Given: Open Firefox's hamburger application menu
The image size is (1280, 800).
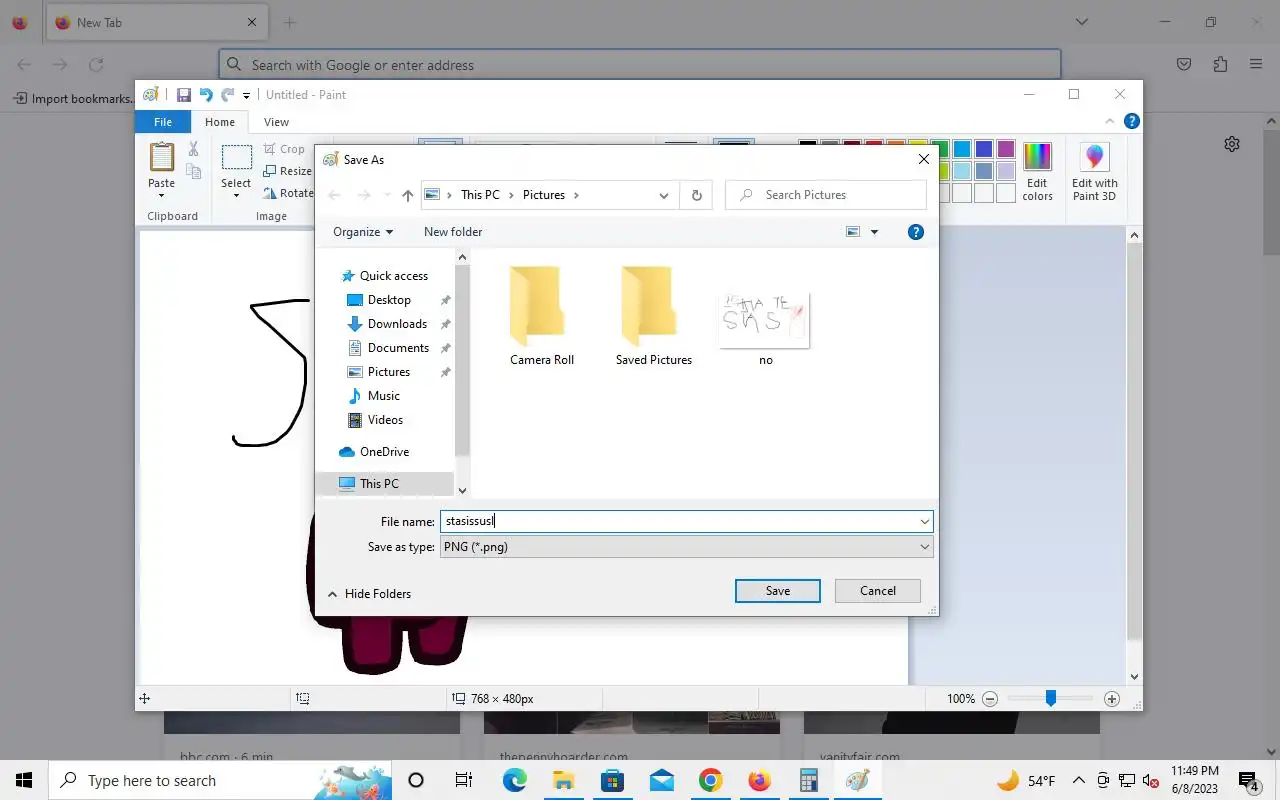Looking at the screenshot, I should coord(1256,64).
